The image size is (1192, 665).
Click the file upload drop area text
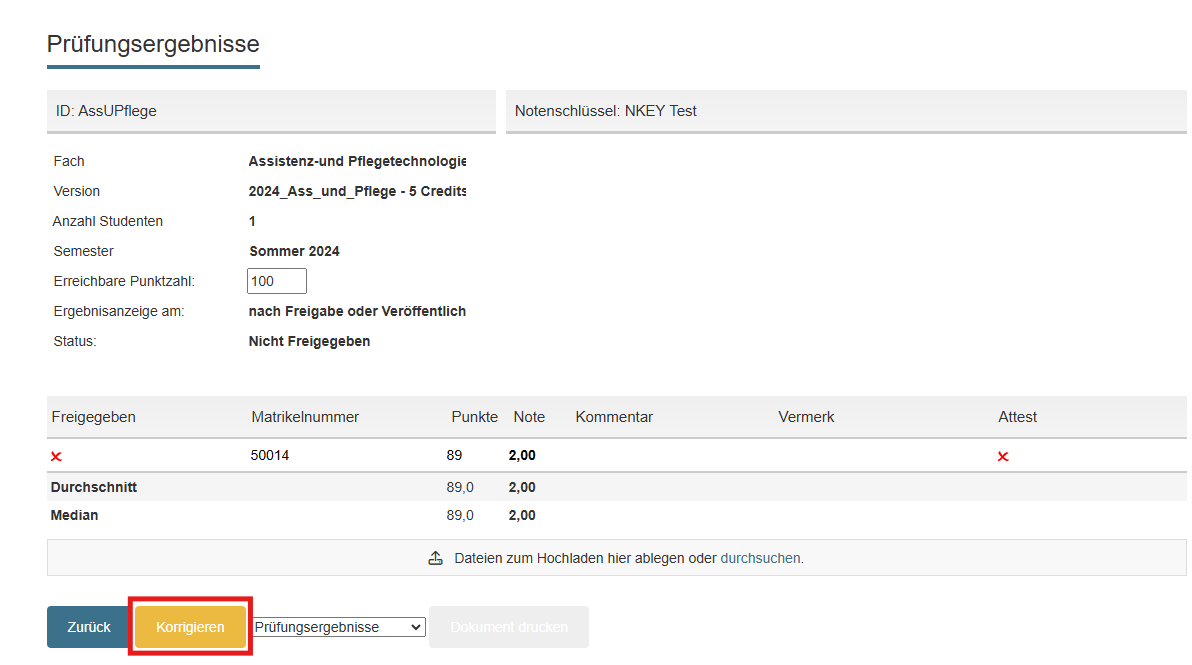(x=629, y=559)
